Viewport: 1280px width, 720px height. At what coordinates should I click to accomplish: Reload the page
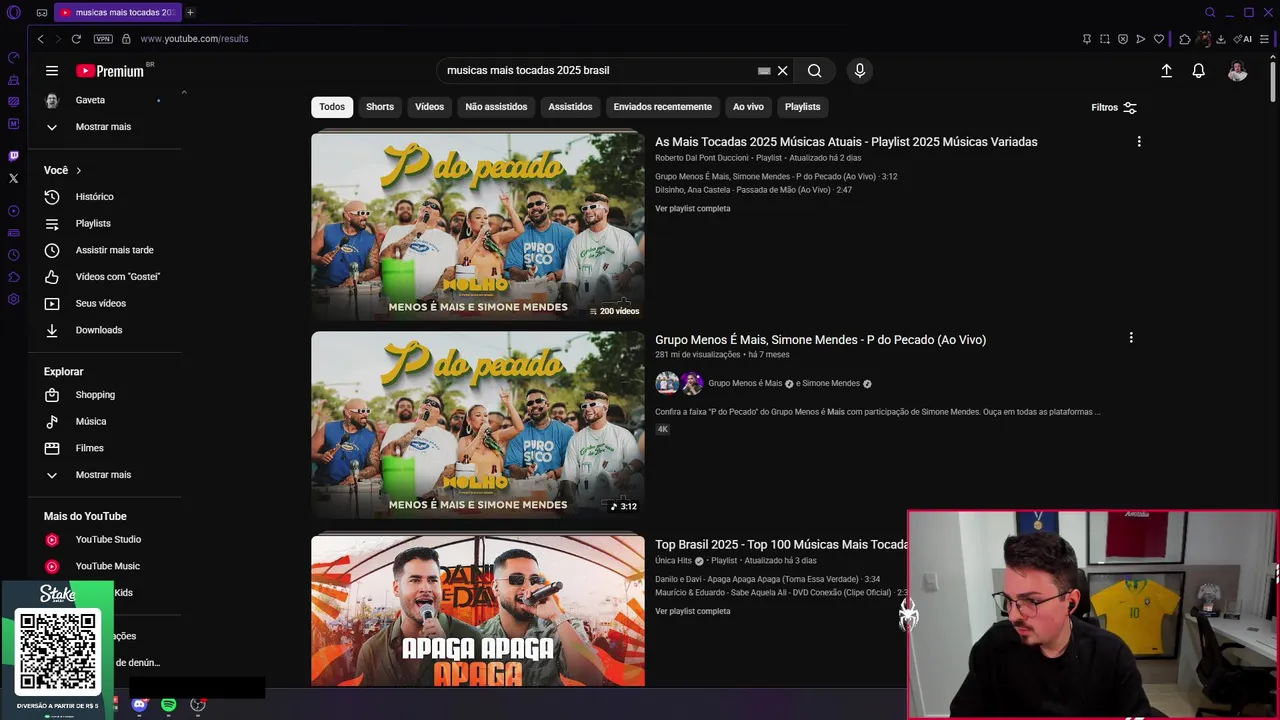point(76,39)
